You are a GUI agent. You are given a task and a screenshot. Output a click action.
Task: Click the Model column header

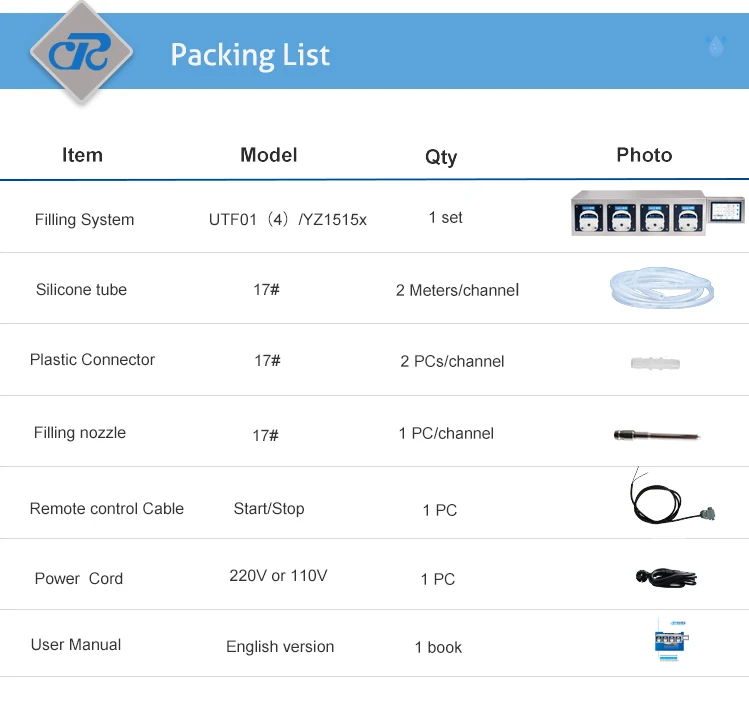click(x=268, y=155)
